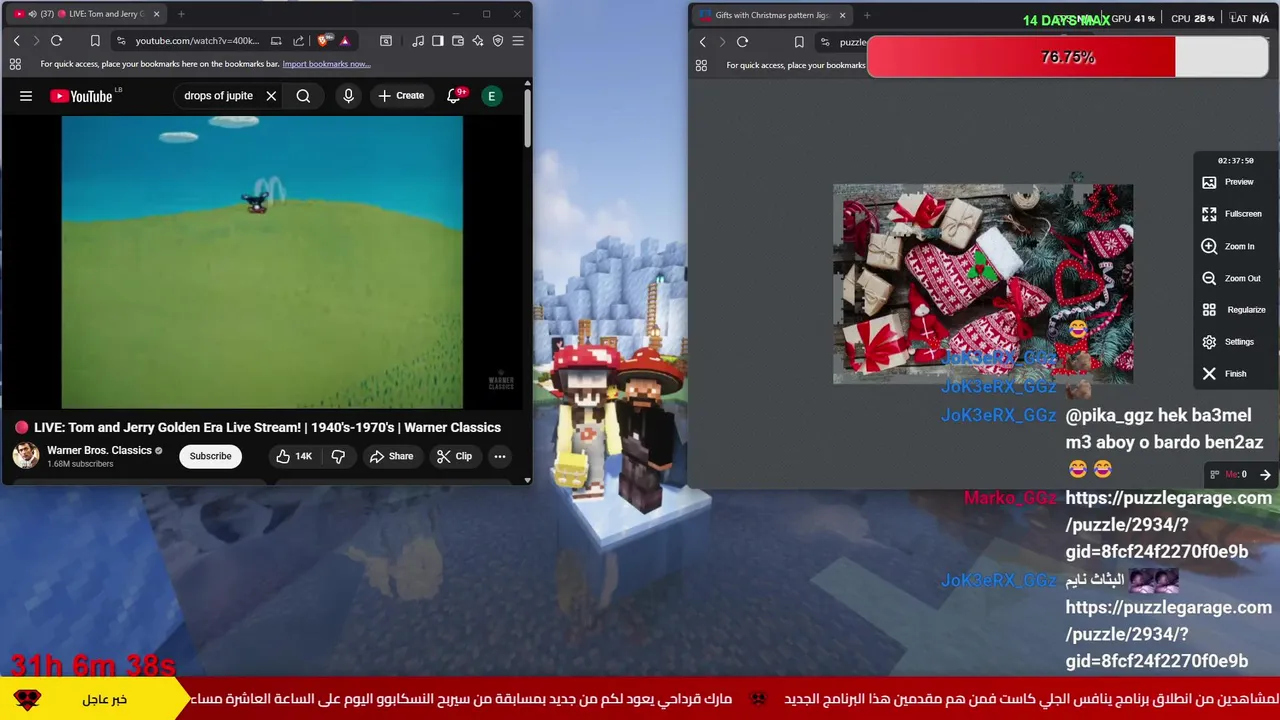Click the YouTube search magnifier button
1280x720 pixels.
tap(303, 96)
